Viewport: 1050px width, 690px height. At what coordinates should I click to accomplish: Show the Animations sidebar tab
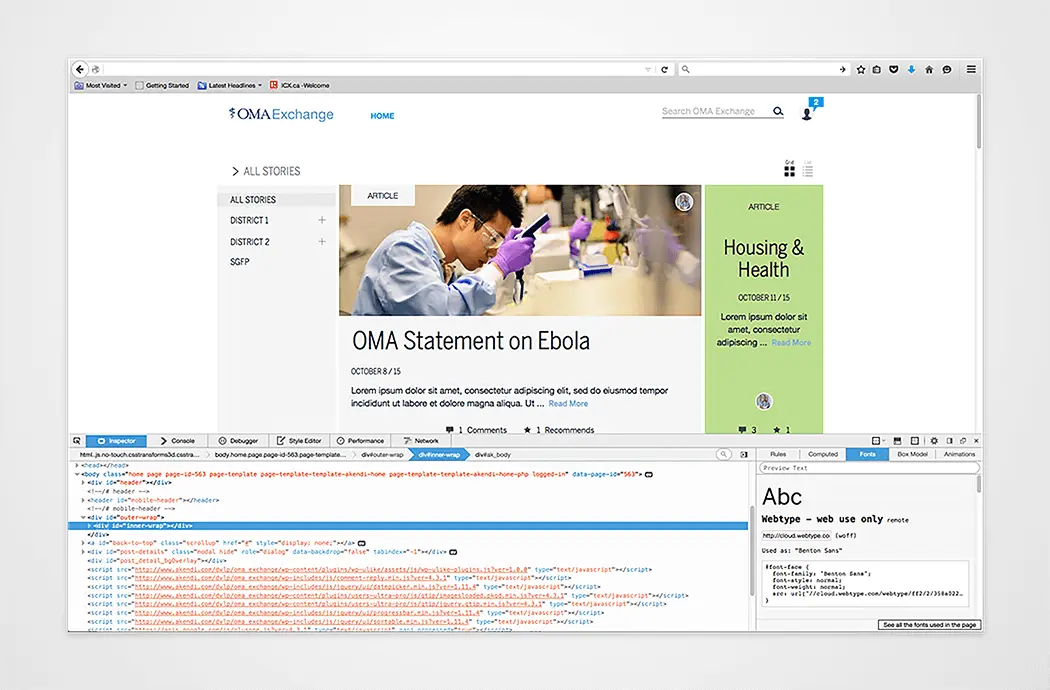[959, 454]
